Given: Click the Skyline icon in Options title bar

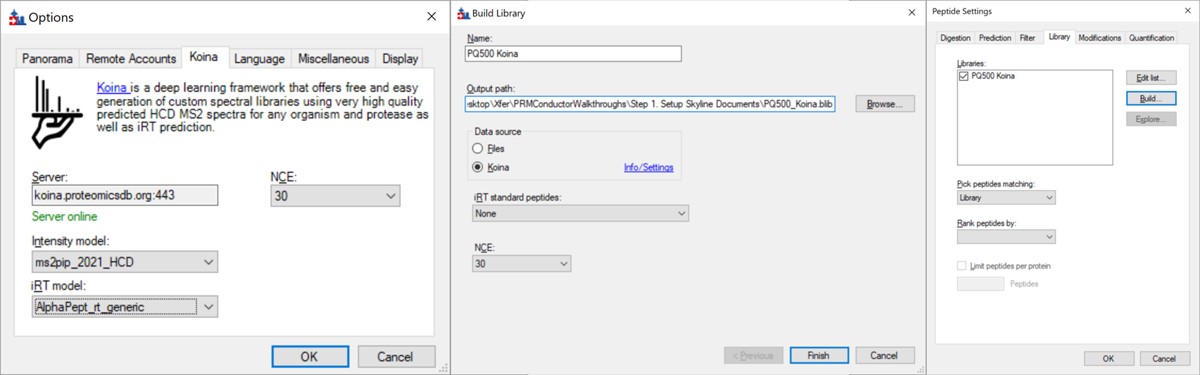Looking at the screenshot, I should pos(15,17).
